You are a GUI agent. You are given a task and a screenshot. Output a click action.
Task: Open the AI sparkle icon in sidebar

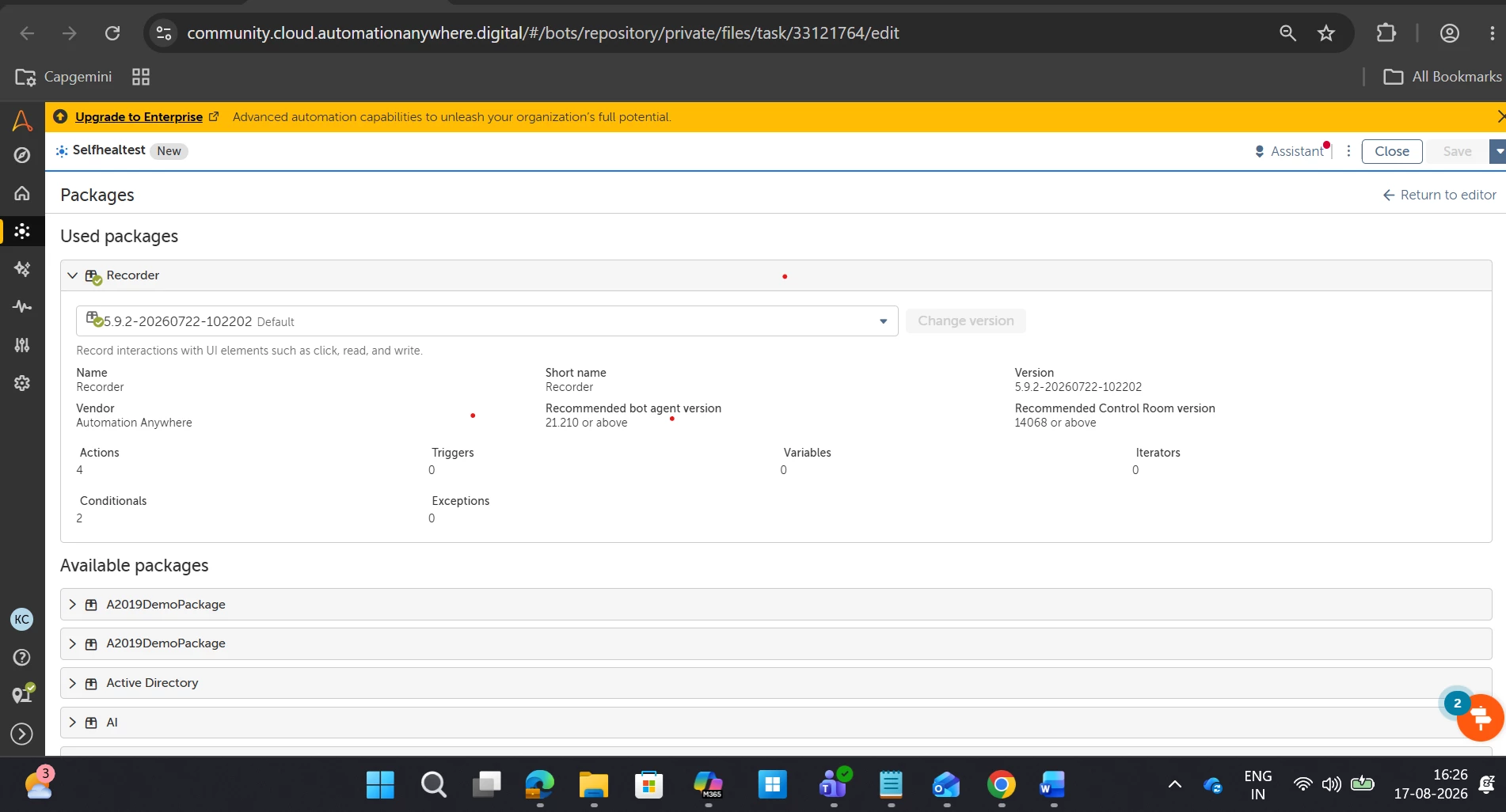click(22, 269)
